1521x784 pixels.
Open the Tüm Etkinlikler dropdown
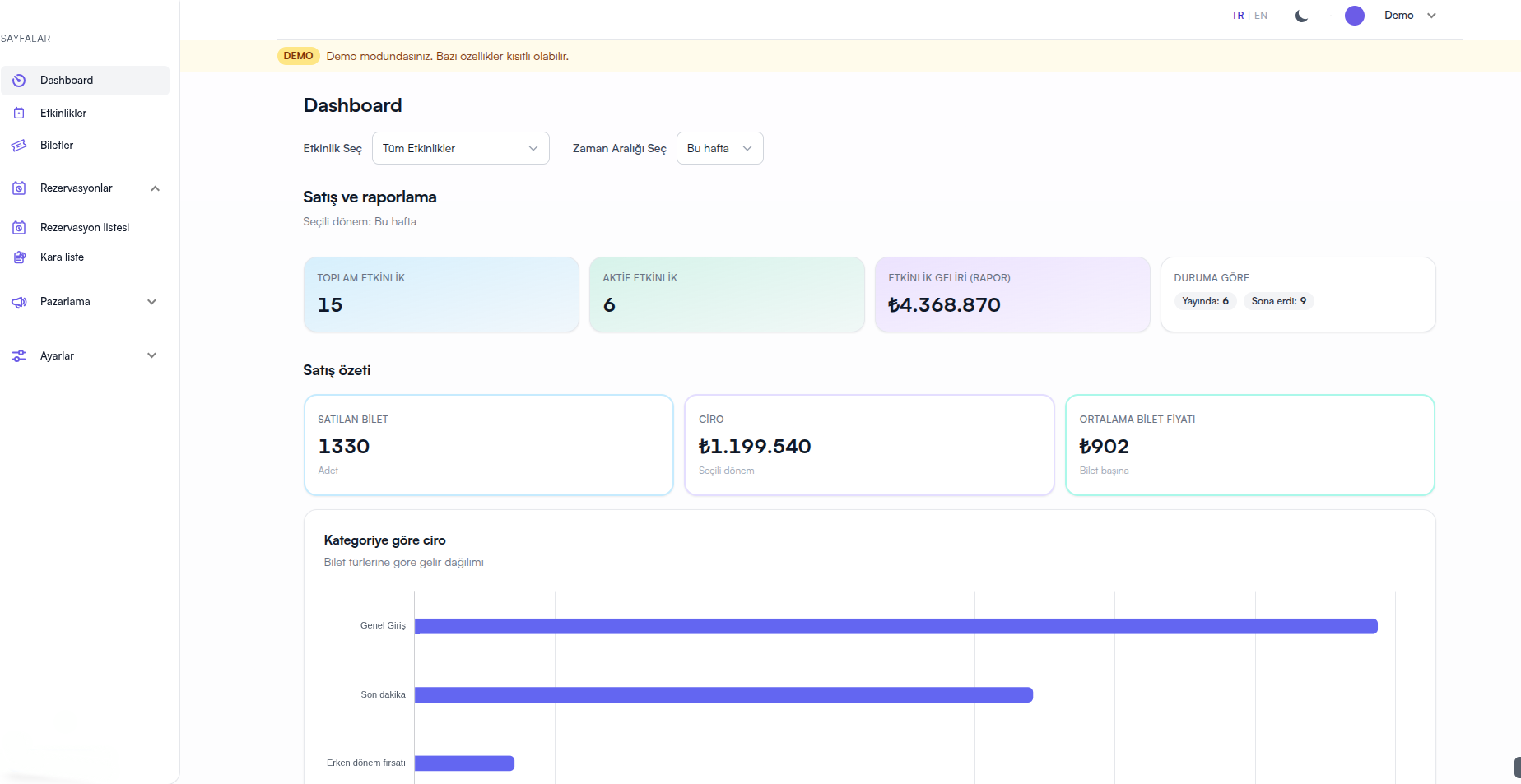461,148
